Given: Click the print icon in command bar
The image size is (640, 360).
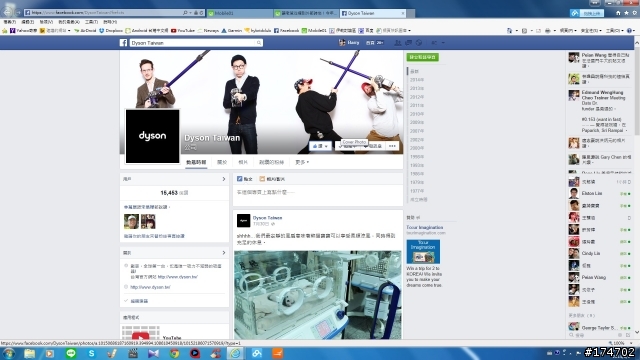Looking at the screenshot, I should tap(548, 31).
